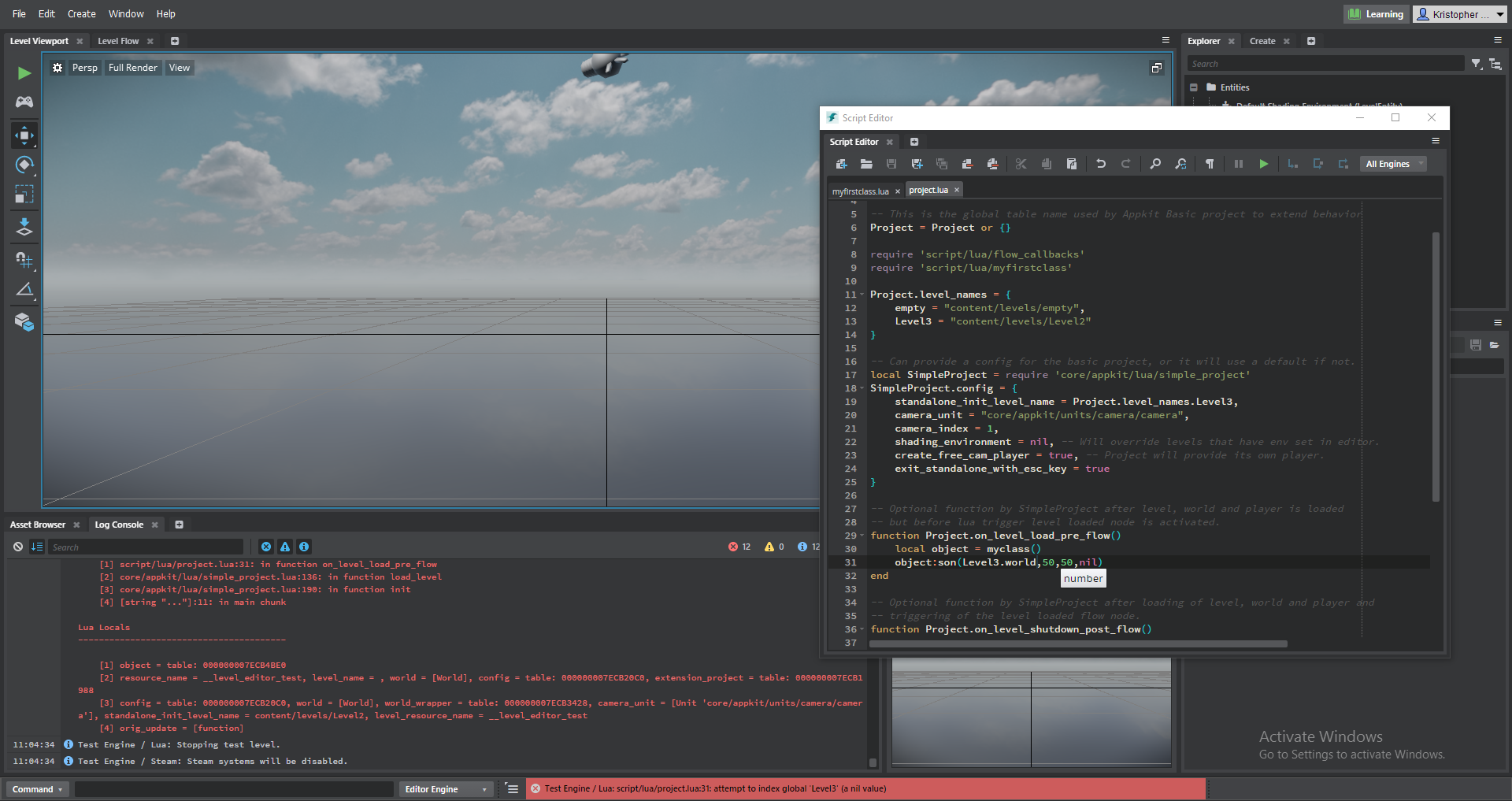Click the Learning button in title bar
1512x801 pixels.
tap(1376, 13)
